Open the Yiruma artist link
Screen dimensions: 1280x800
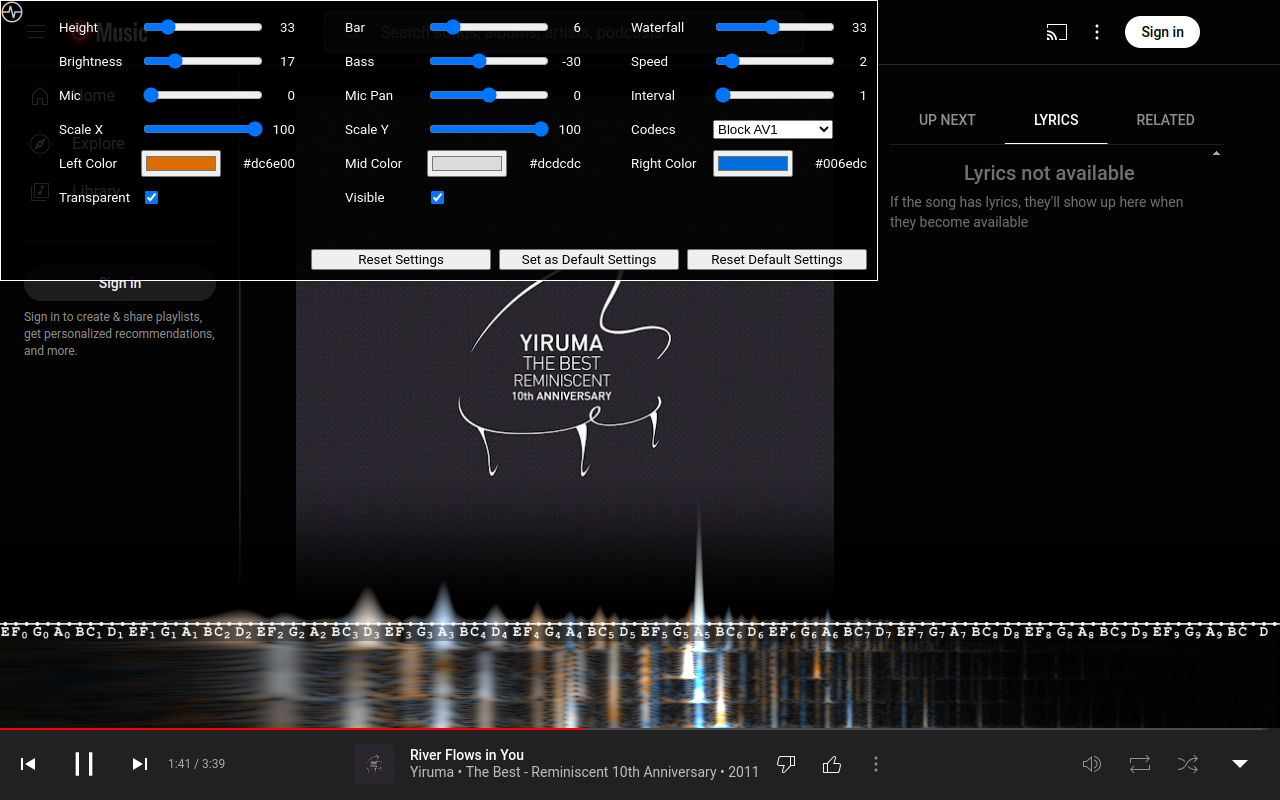(x=431, y=772)
